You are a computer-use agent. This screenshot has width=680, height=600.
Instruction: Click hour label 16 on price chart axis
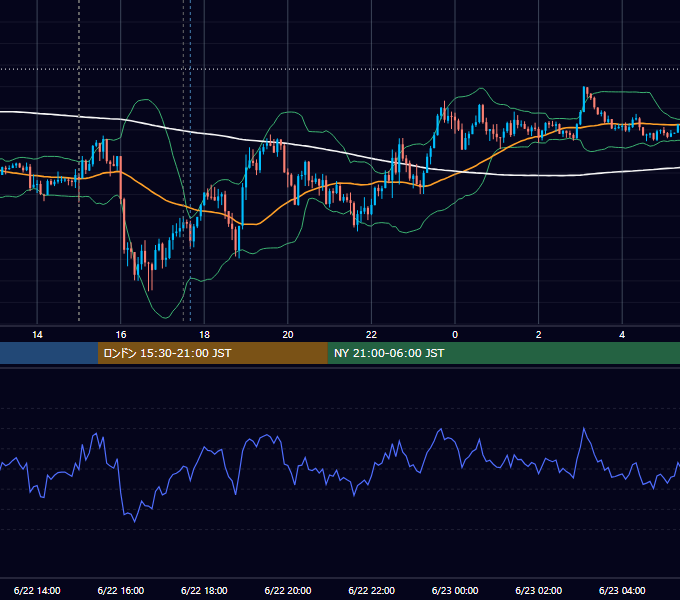[121, 335]
